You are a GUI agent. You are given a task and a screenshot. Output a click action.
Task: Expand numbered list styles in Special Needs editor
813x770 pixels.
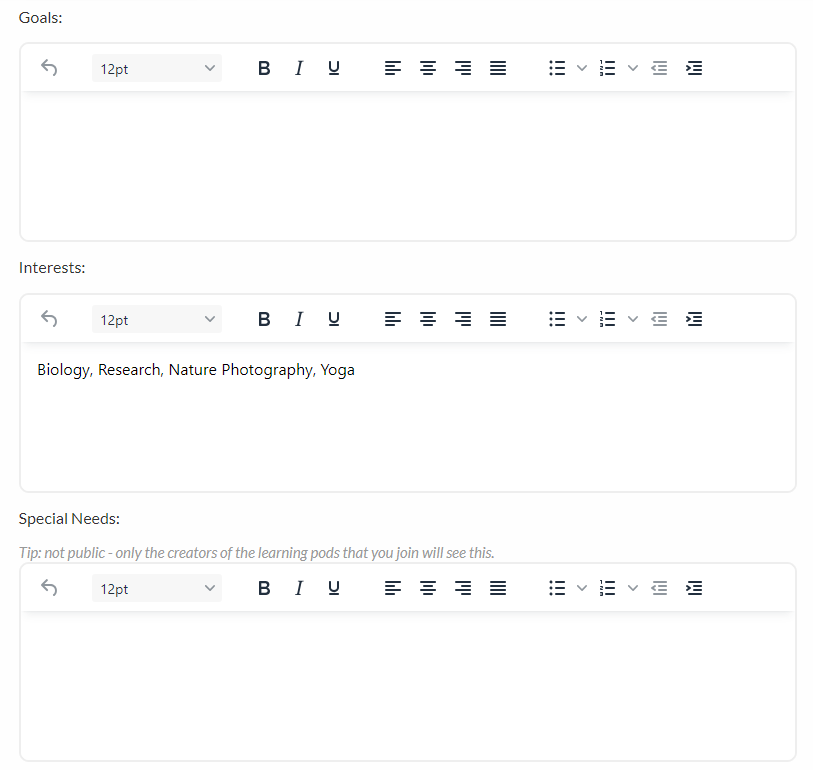coord(633,588)
